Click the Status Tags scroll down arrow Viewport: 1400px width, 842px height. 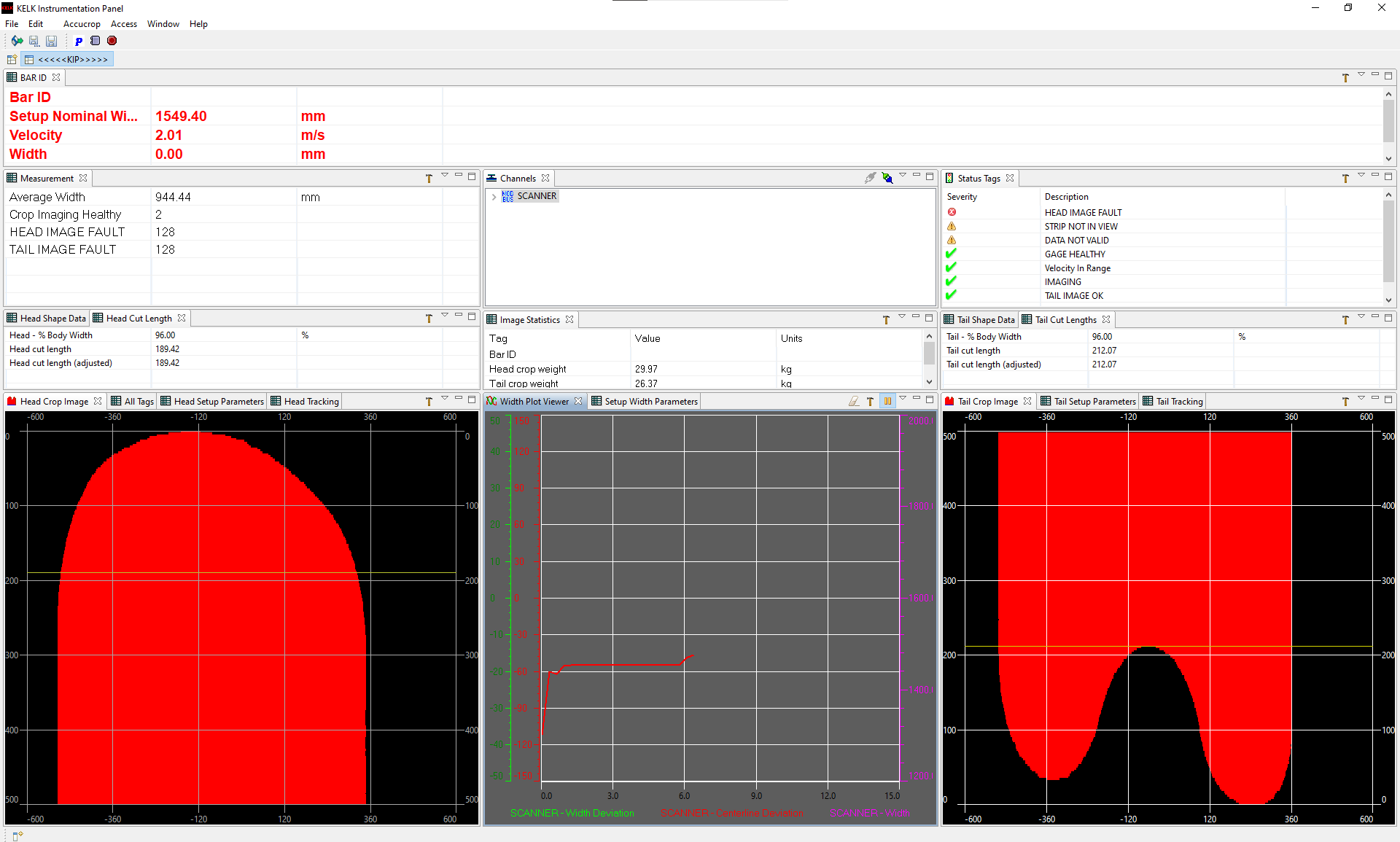pos(1388,300)
